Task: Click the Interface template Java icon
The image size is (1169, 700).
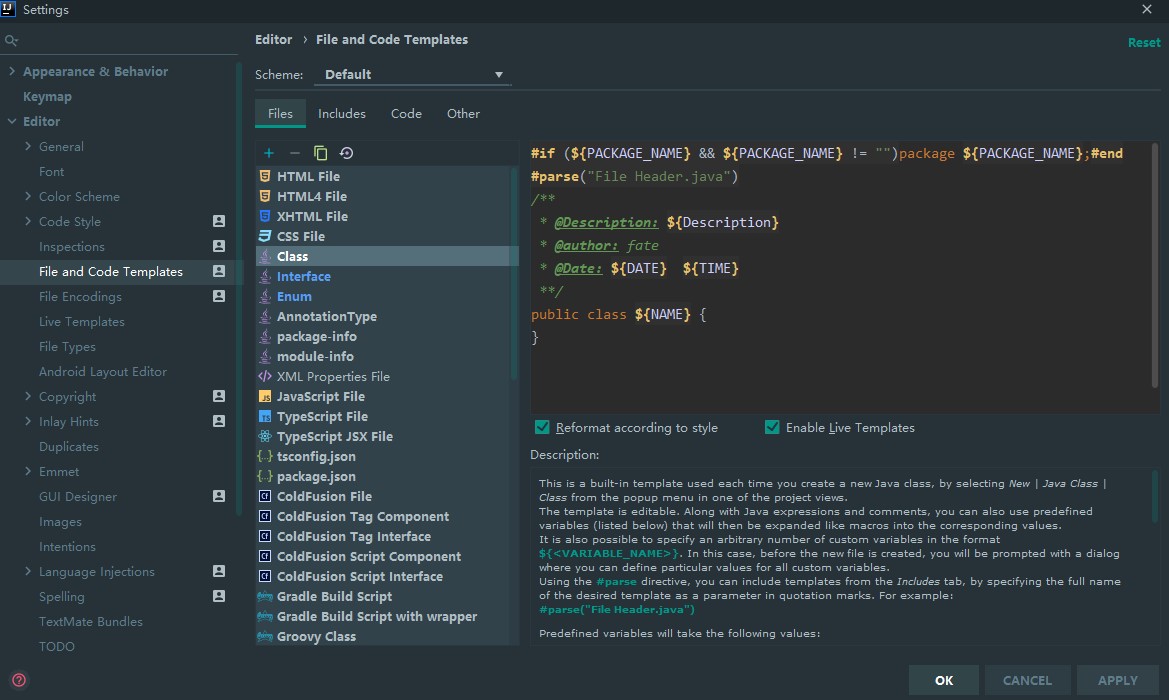Action: (x=265, y=276)
